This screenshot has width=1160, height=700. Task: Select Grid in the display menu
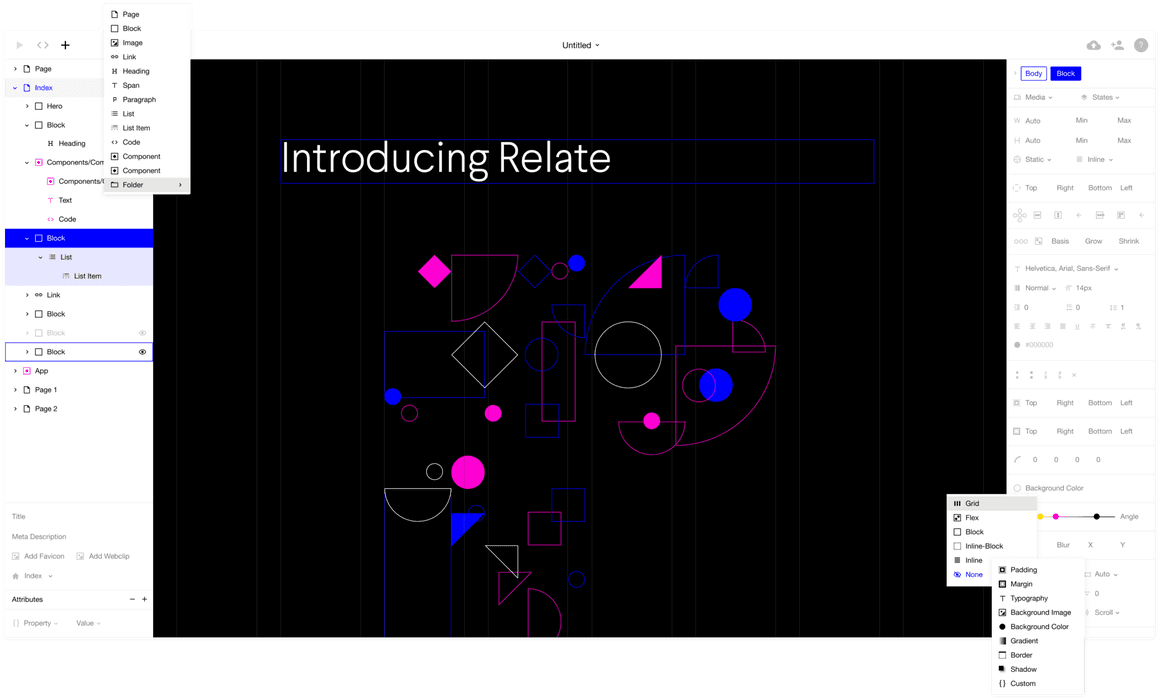click(x=991, y=503)
